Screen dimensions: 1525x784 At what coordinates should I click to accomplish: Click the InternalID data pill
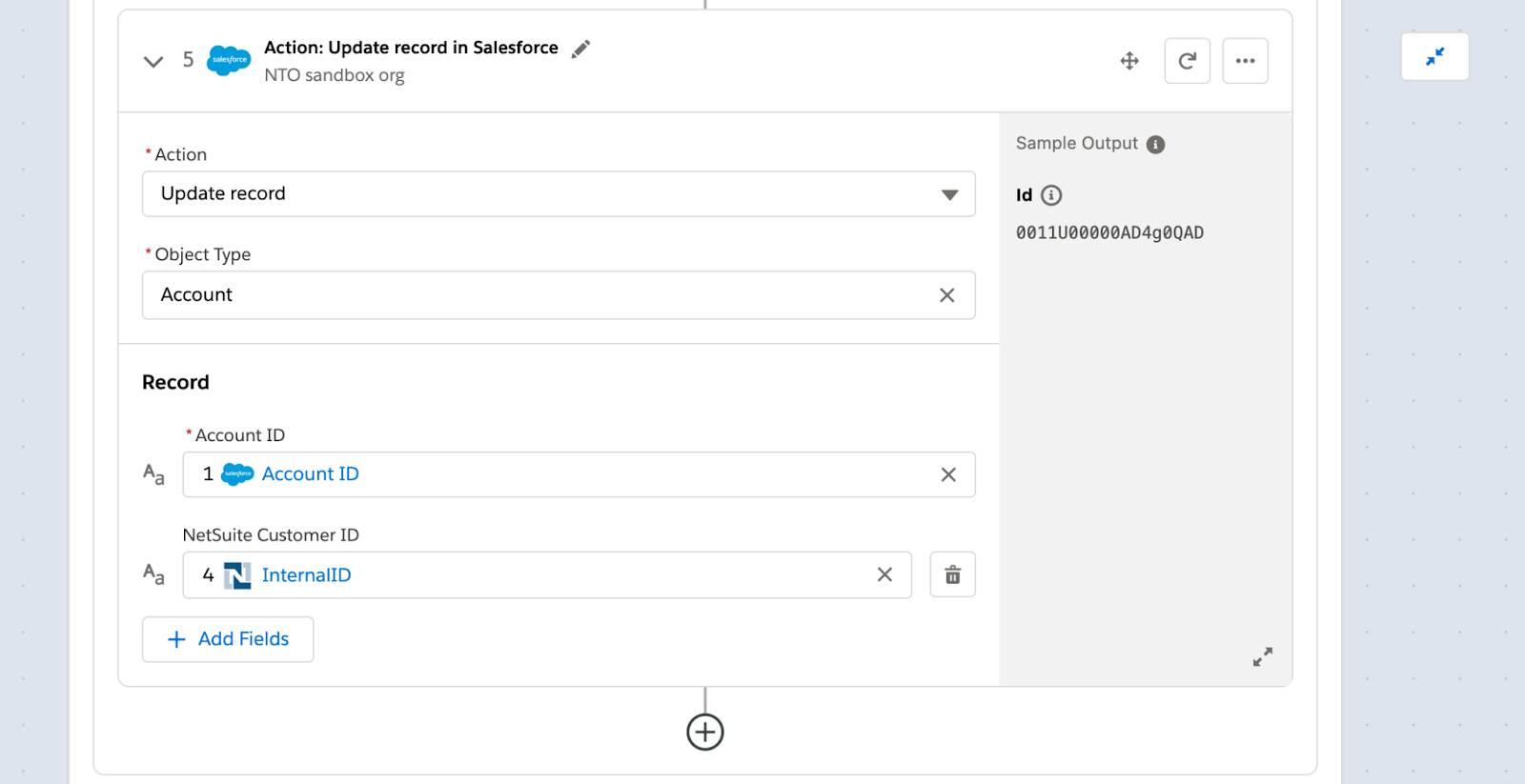[x=277, y=574]
